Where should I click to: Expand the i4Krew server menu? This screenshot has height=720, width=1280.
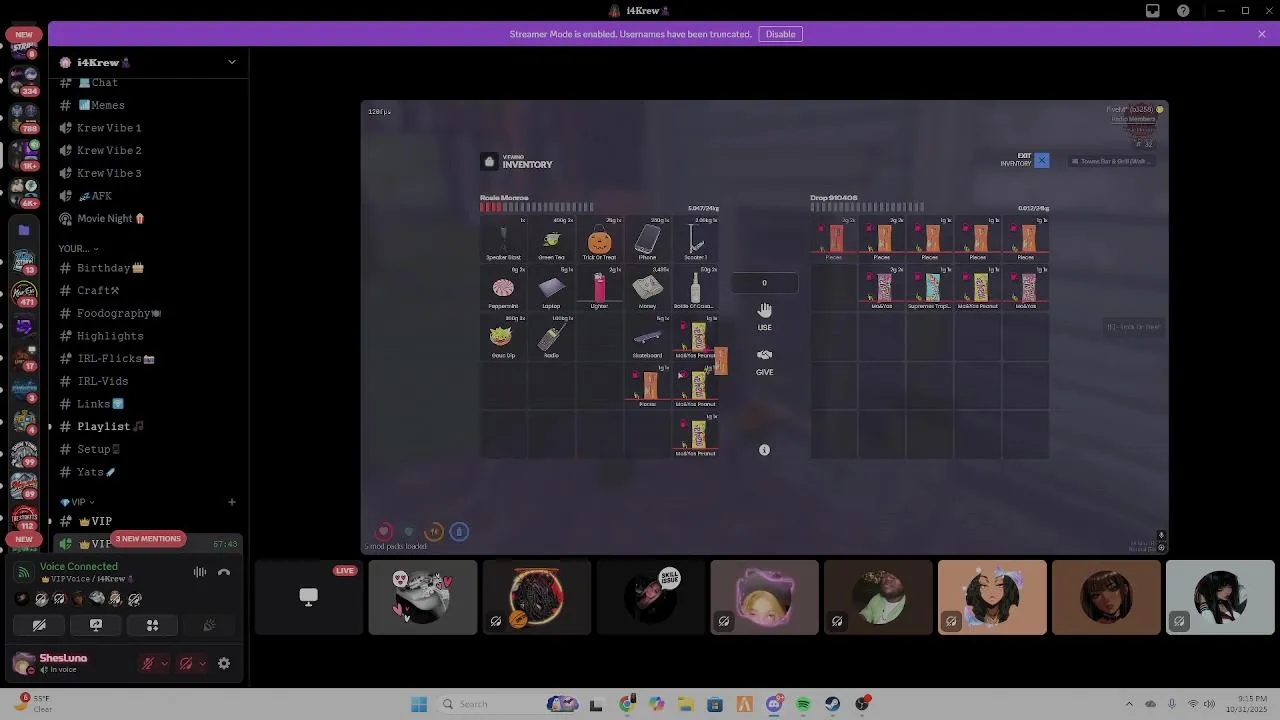coord(232,62)
